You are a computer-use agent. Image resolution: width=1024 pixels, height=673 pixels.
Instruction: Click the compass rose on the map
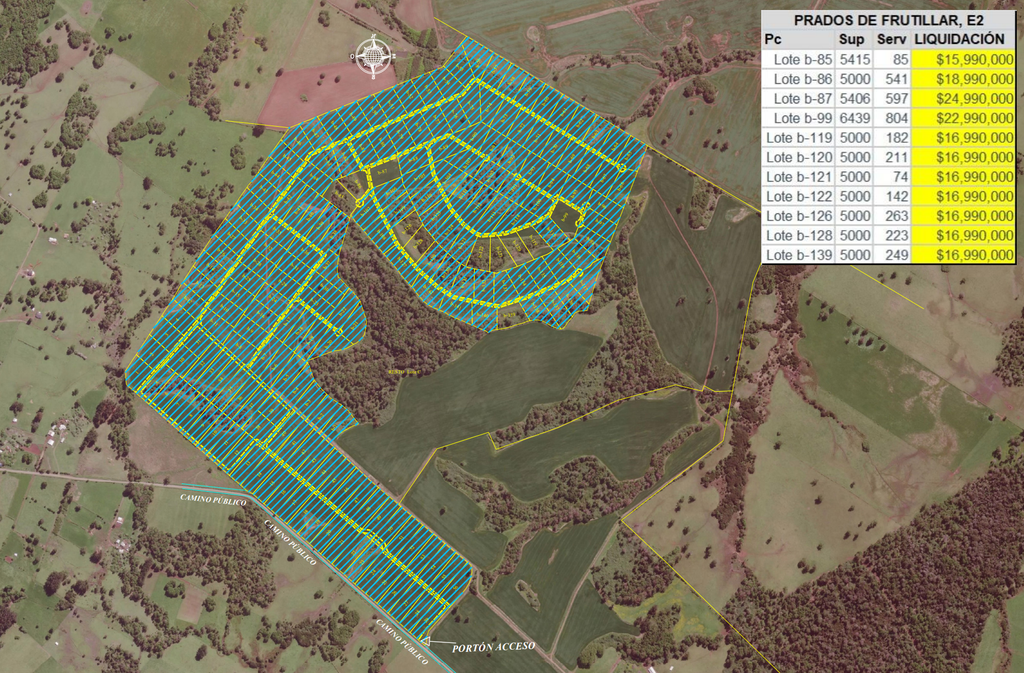tap(373, 56)
